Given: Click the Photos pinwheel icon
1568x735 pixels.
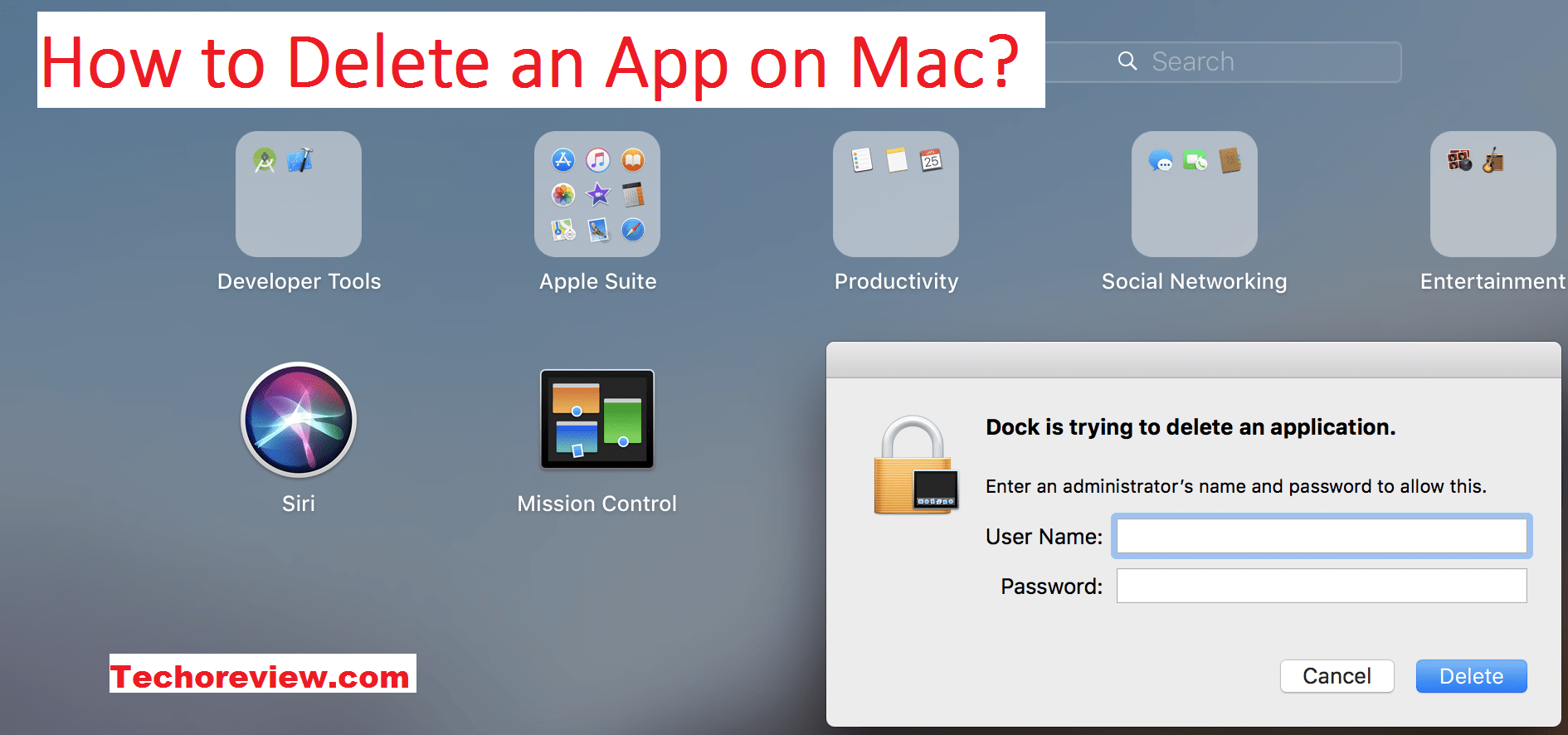Looking at the screenshot, I should (563, 195).
